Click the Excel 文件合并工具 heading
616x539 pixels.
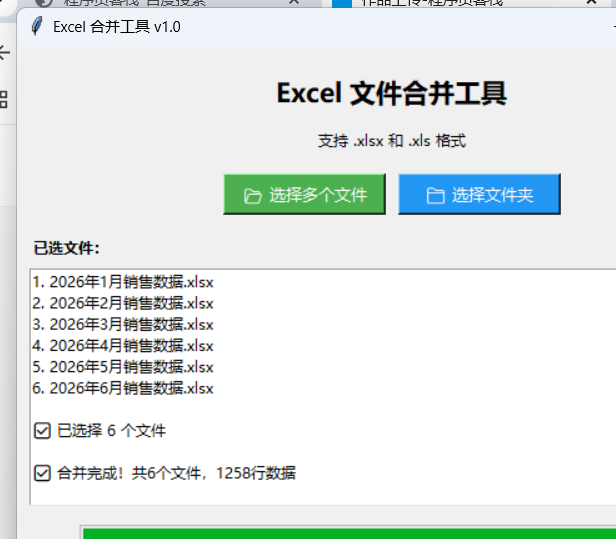(x=392, y=94)
